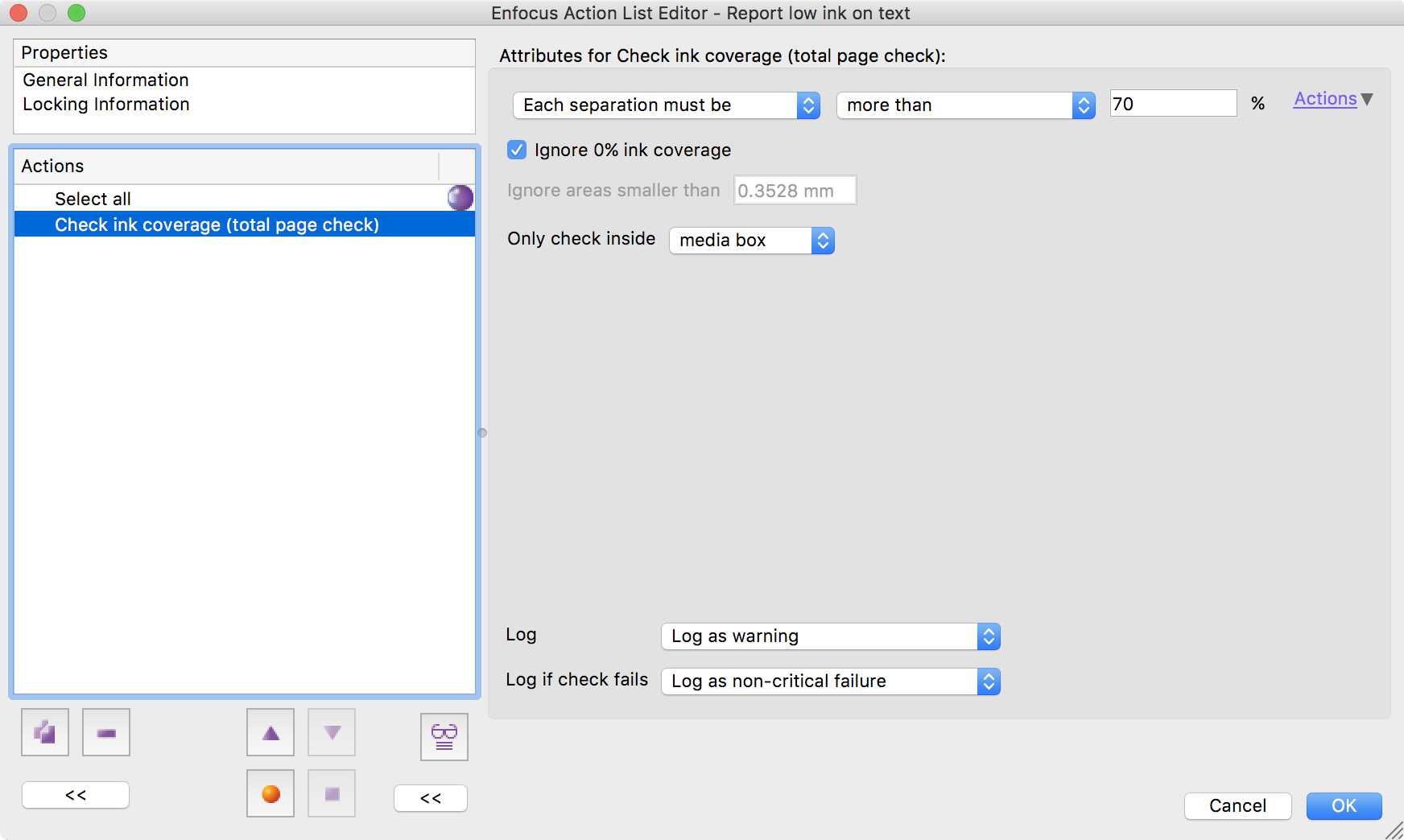
Task: Select the 'Select all' action row
Action: 93,199
